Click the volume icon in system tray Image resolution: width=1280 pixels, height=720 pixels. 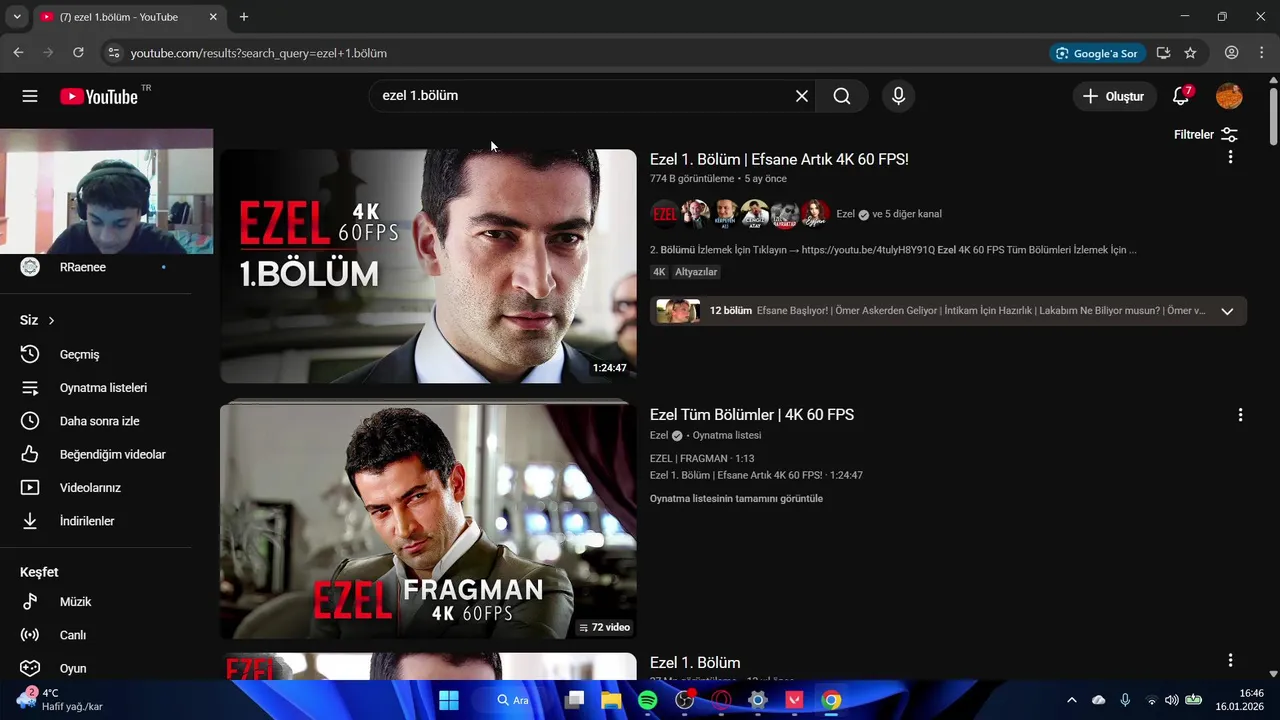1171,700
